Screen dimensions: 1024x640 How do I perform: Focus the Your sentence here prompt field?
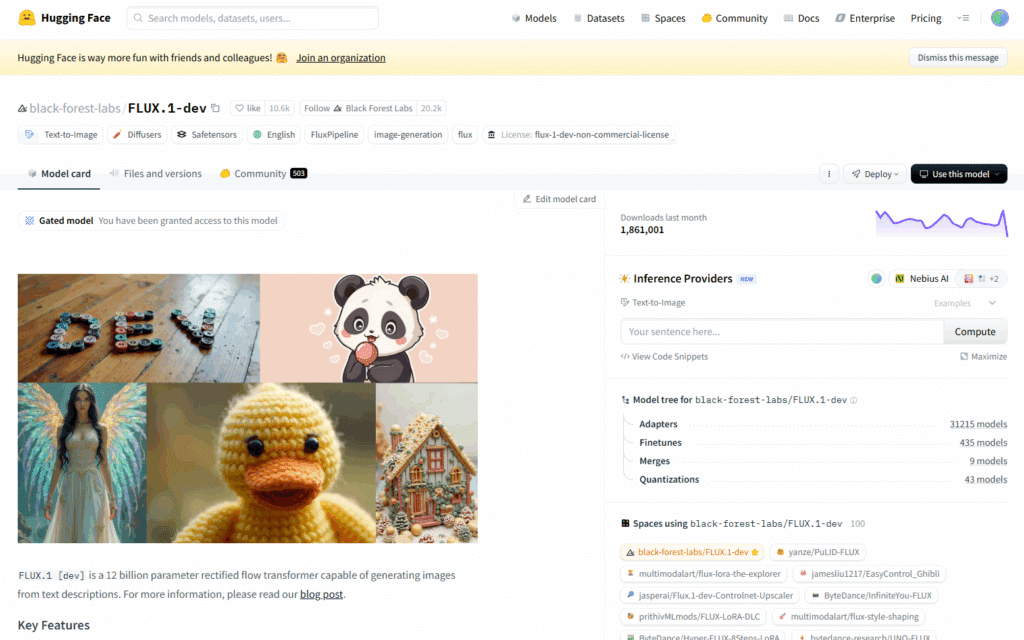click(x=782, y=332)
